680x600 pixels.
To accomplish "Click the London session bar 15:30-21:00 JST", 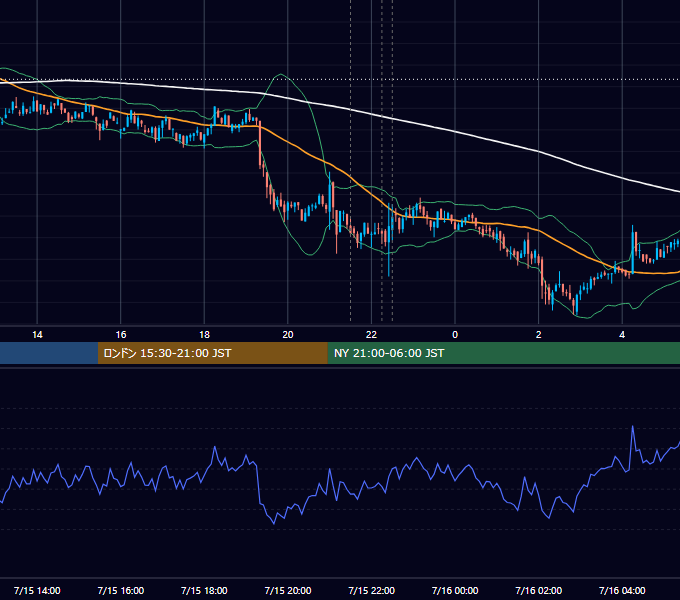I will pyautogui.click(x=212, y=353).
